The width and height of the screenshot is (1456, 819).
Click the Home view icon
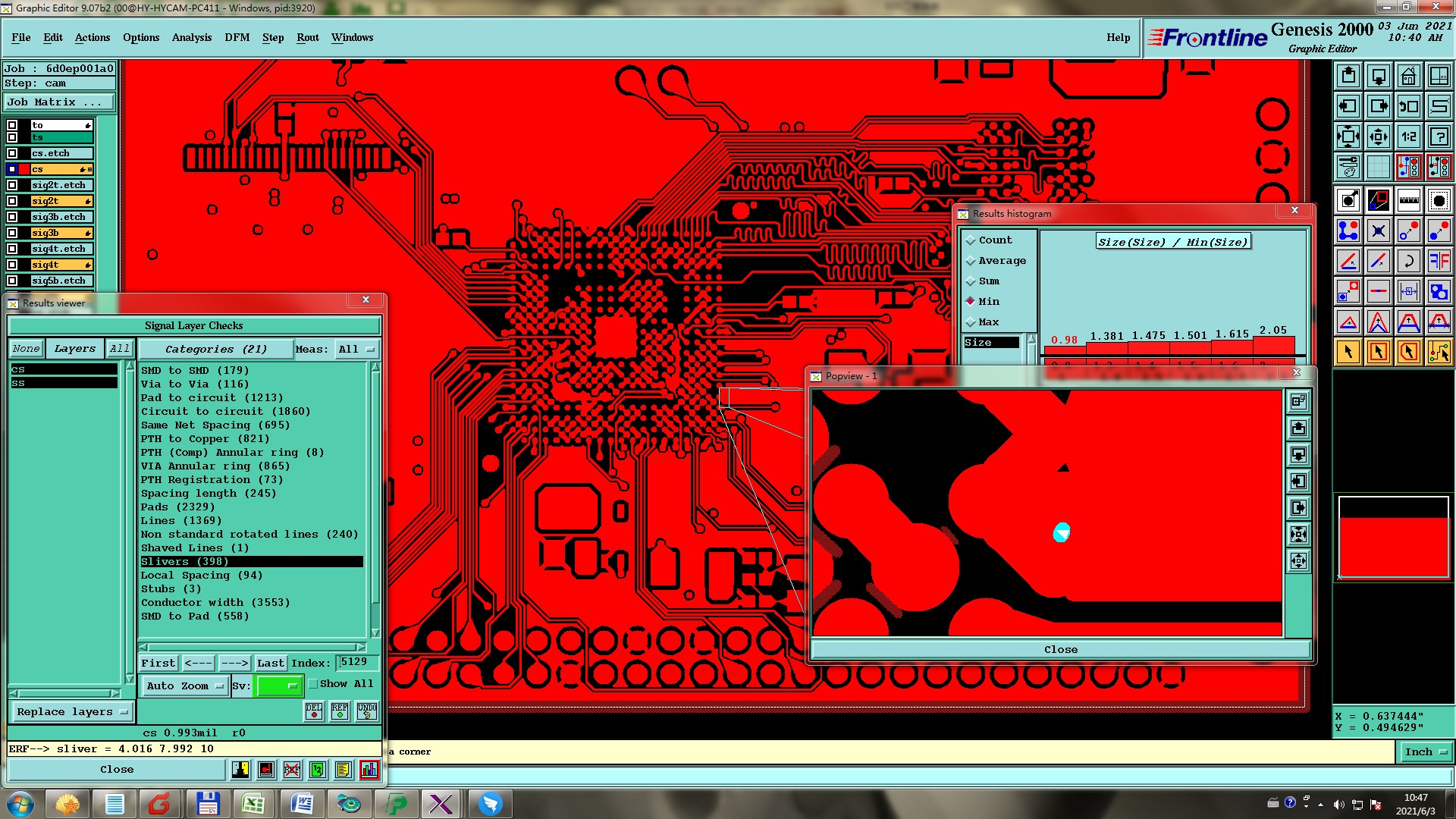coord(1408,76)
